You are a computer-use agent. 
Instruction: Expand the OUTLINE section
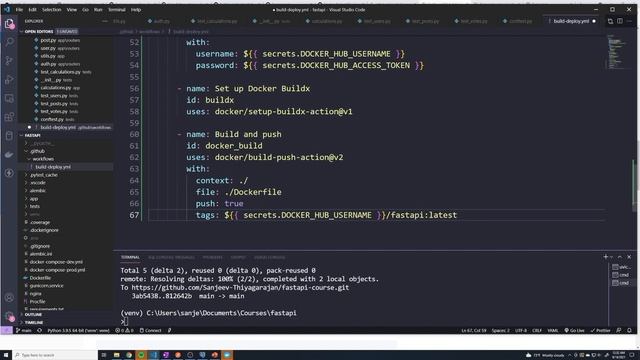click(x=33, y=315)
